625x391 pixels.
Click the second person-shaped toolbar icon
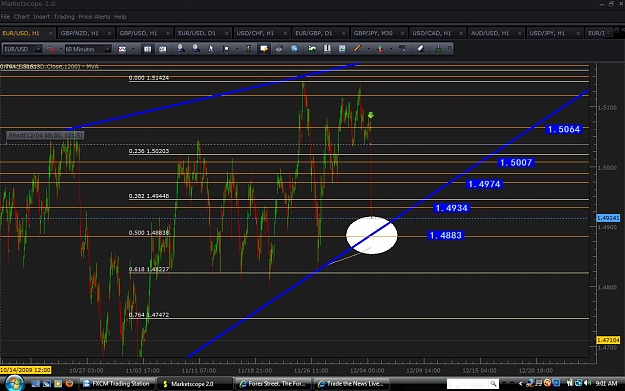[196, 49]
